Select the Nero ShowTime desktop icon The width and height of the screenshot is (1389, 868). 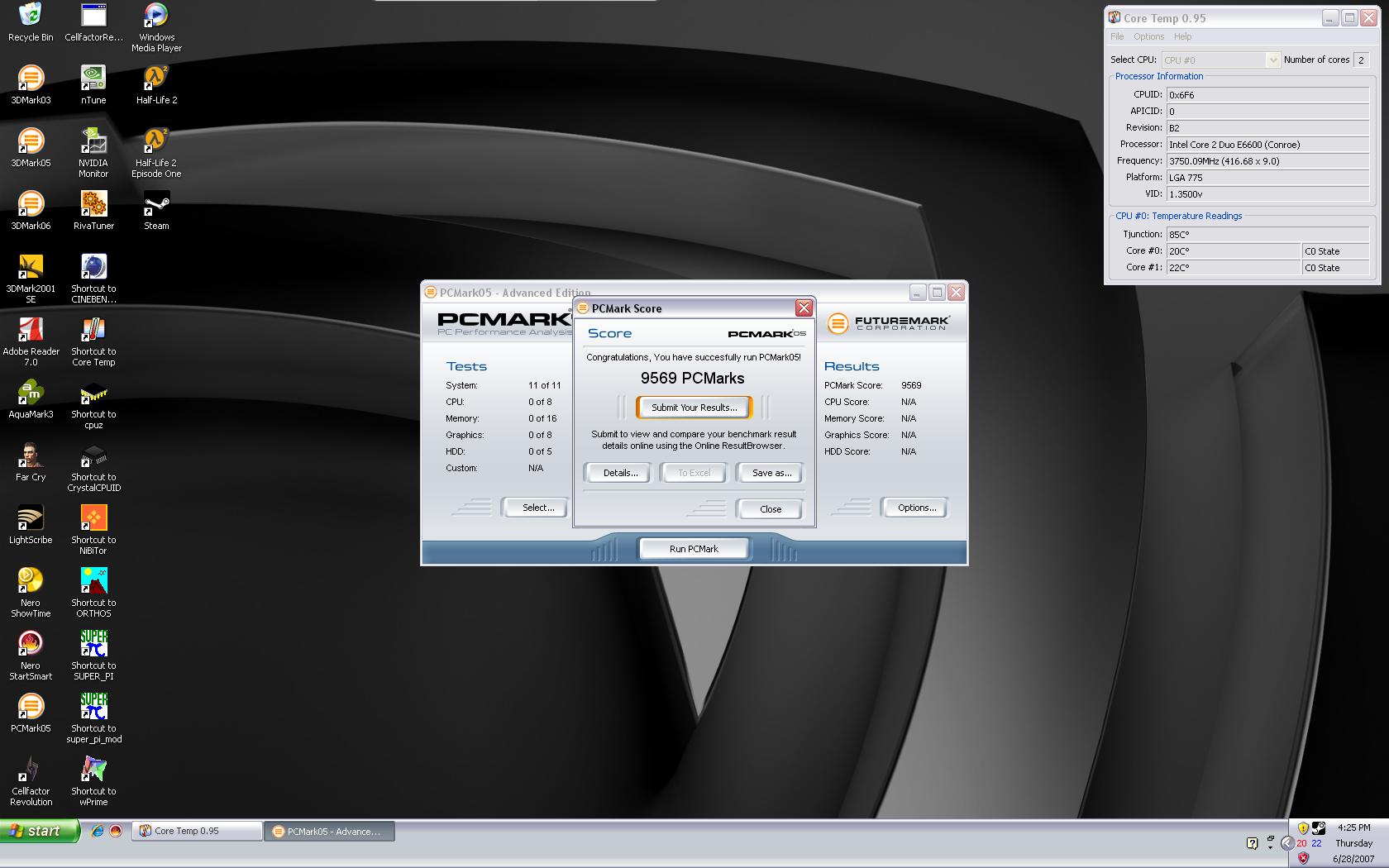point(31,593)
